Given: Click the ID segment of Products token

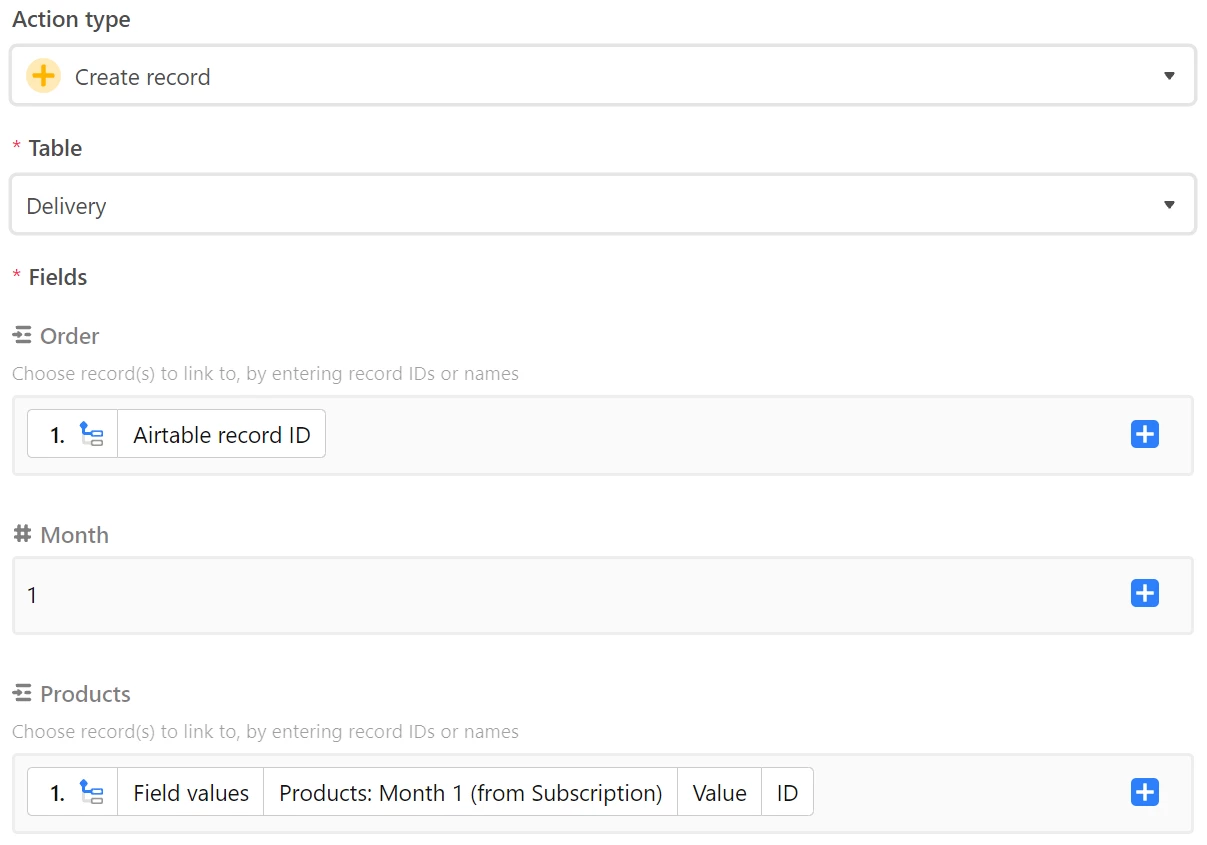Looking at the screenshot, I should [788, 793].
